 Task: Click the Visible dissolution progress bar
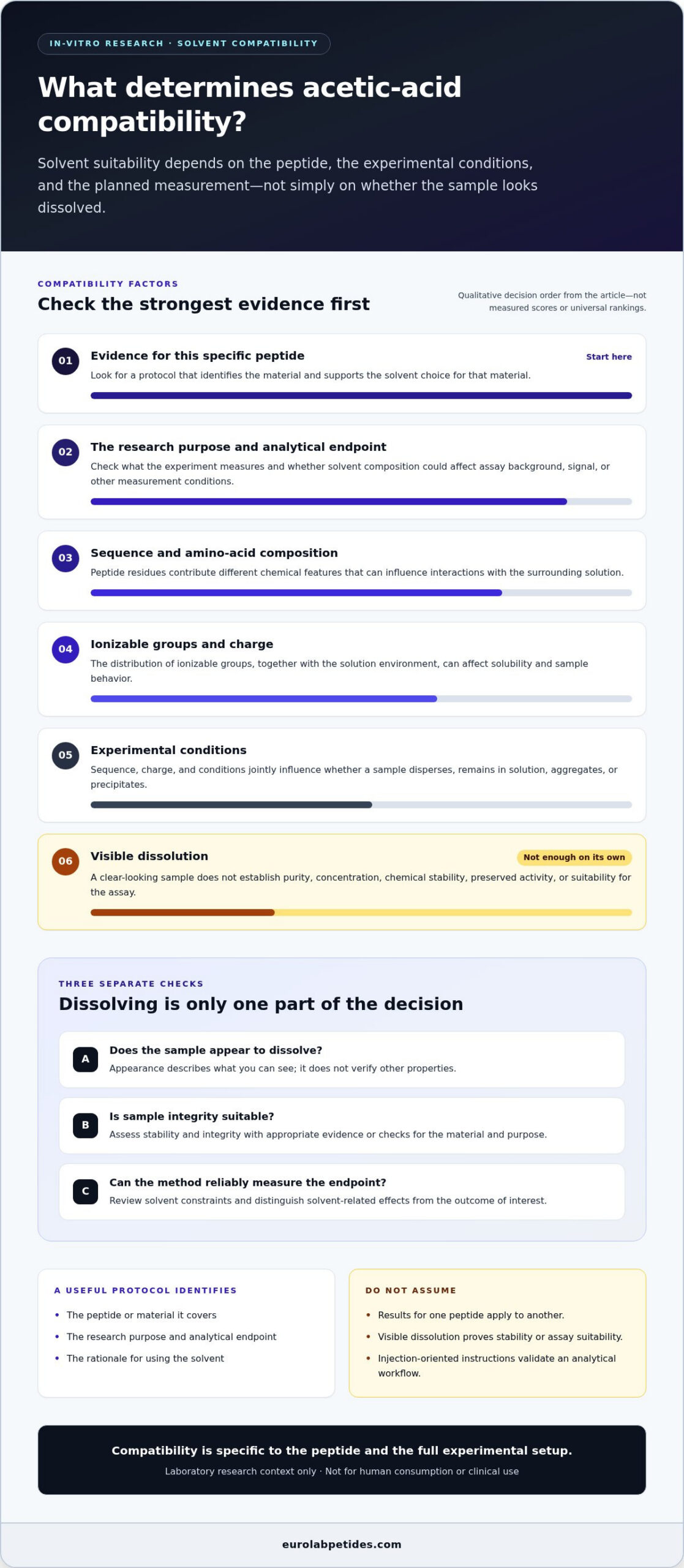[361, 913]
